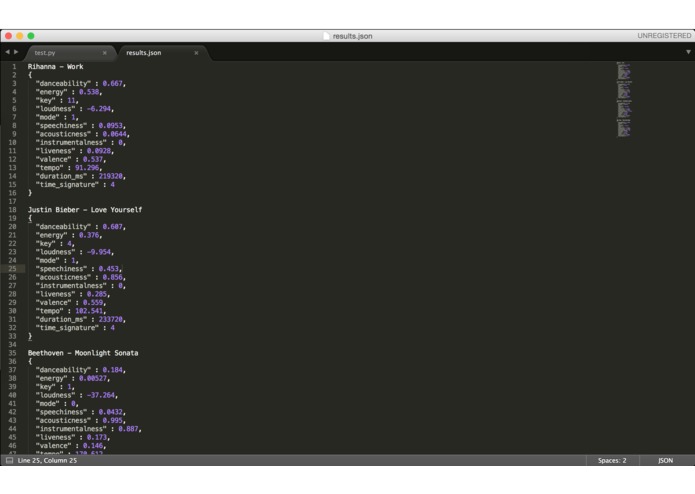Click the "liveness" value 0.0928
The width and height of the screenshot is (695, 494).
click(x=99, y=151)
